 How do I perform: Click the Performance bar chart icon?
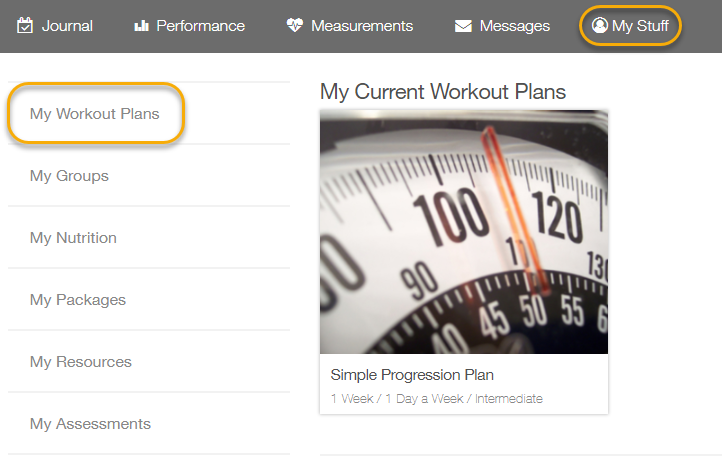tap(142, 25)
